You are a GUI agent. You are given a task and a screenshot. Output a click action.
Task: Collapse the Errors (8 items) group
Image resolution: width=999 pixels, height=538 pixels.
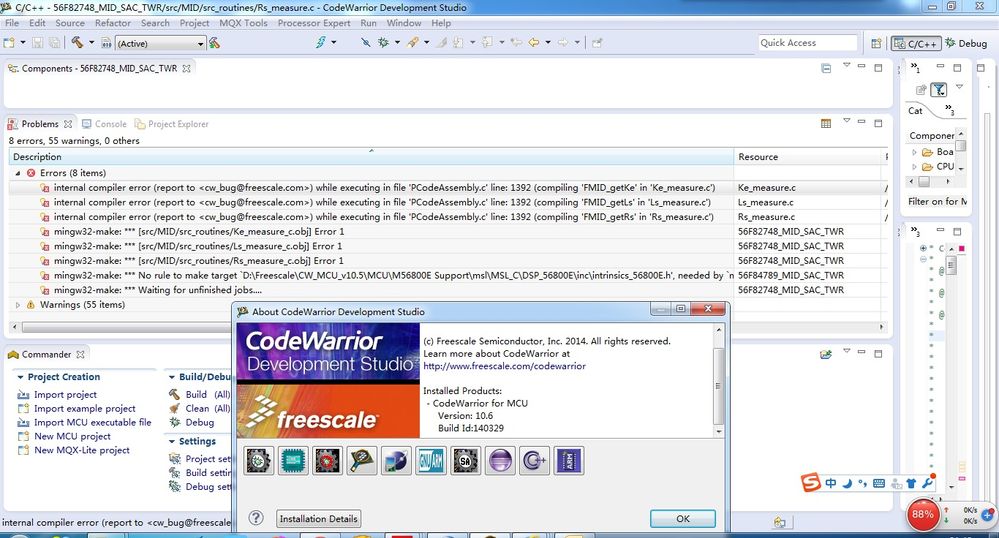18,173
